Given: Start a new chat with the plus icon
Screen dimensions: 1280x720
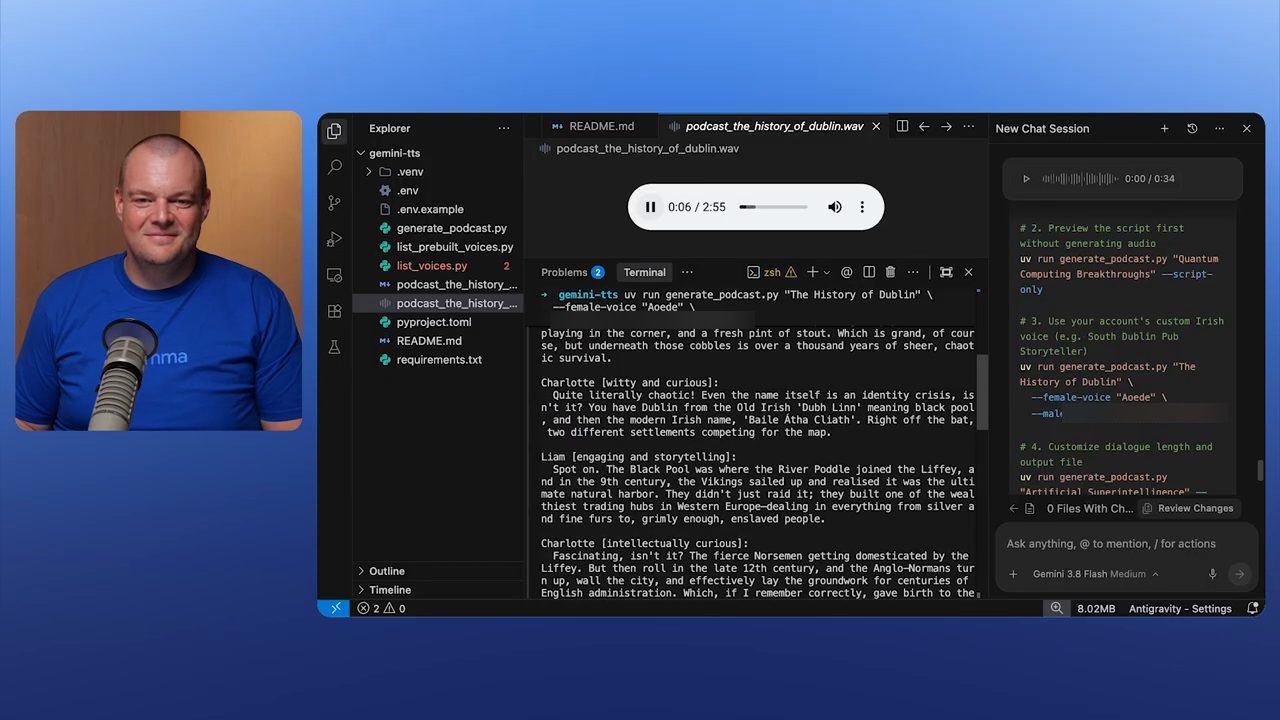Looking at the screenshot, I should tap(1164, 128).
